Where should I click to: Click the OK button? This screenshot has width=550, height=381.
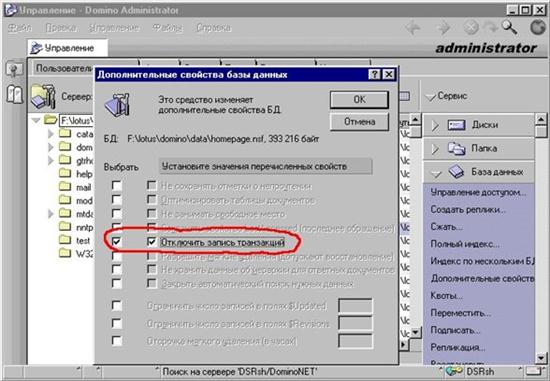[x=359, y=100]
